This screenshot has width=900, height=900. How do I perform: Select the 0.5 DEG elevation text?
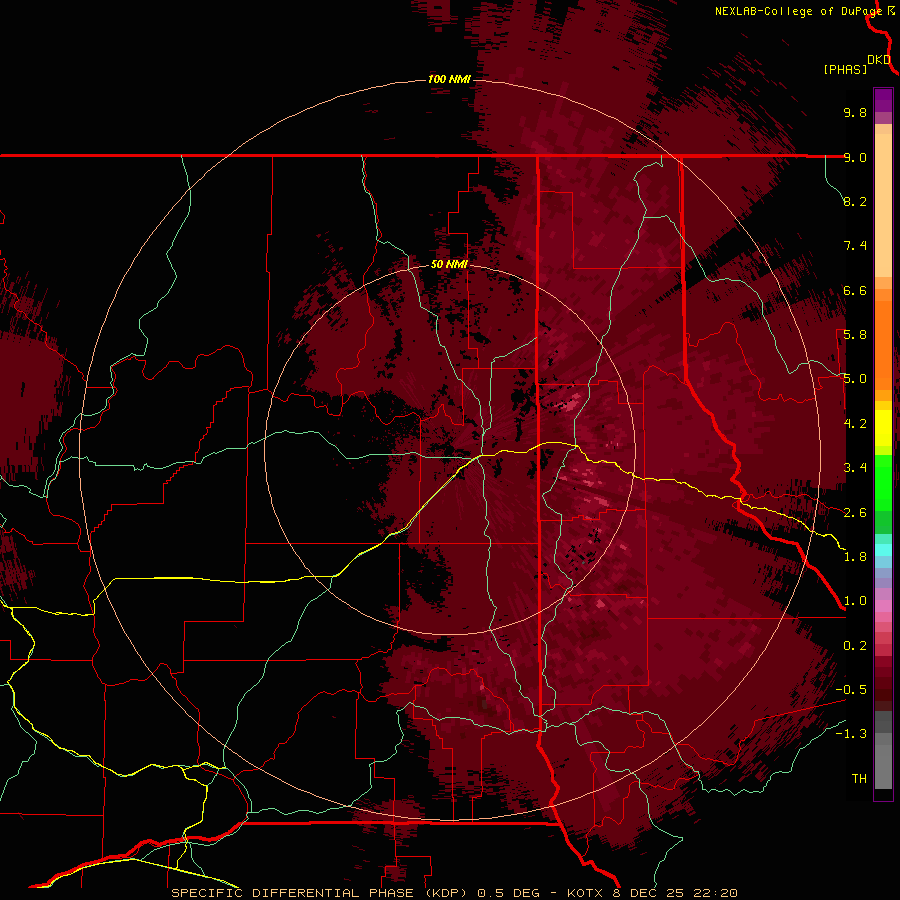[509, 893]
